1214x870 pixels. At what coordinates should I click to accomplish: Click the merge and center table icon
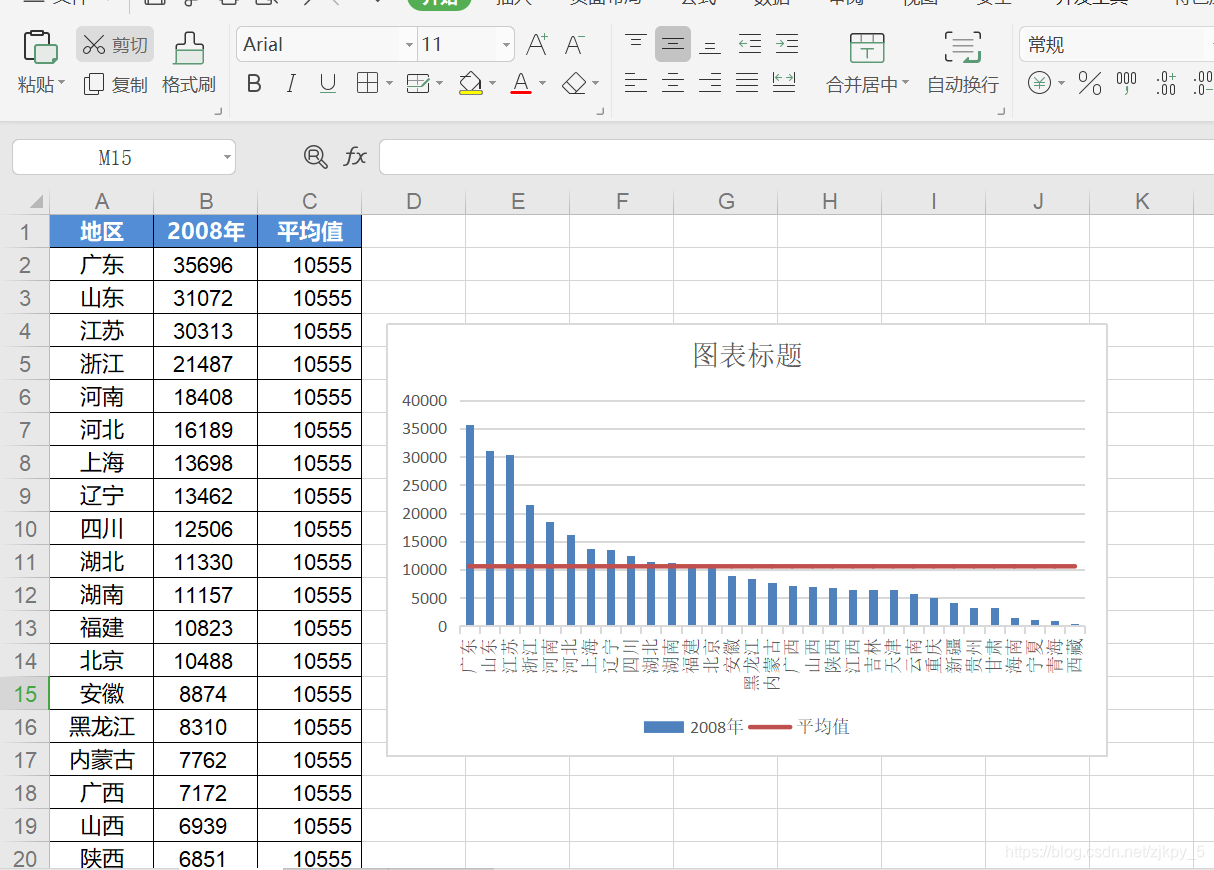[x=867, y=47]
